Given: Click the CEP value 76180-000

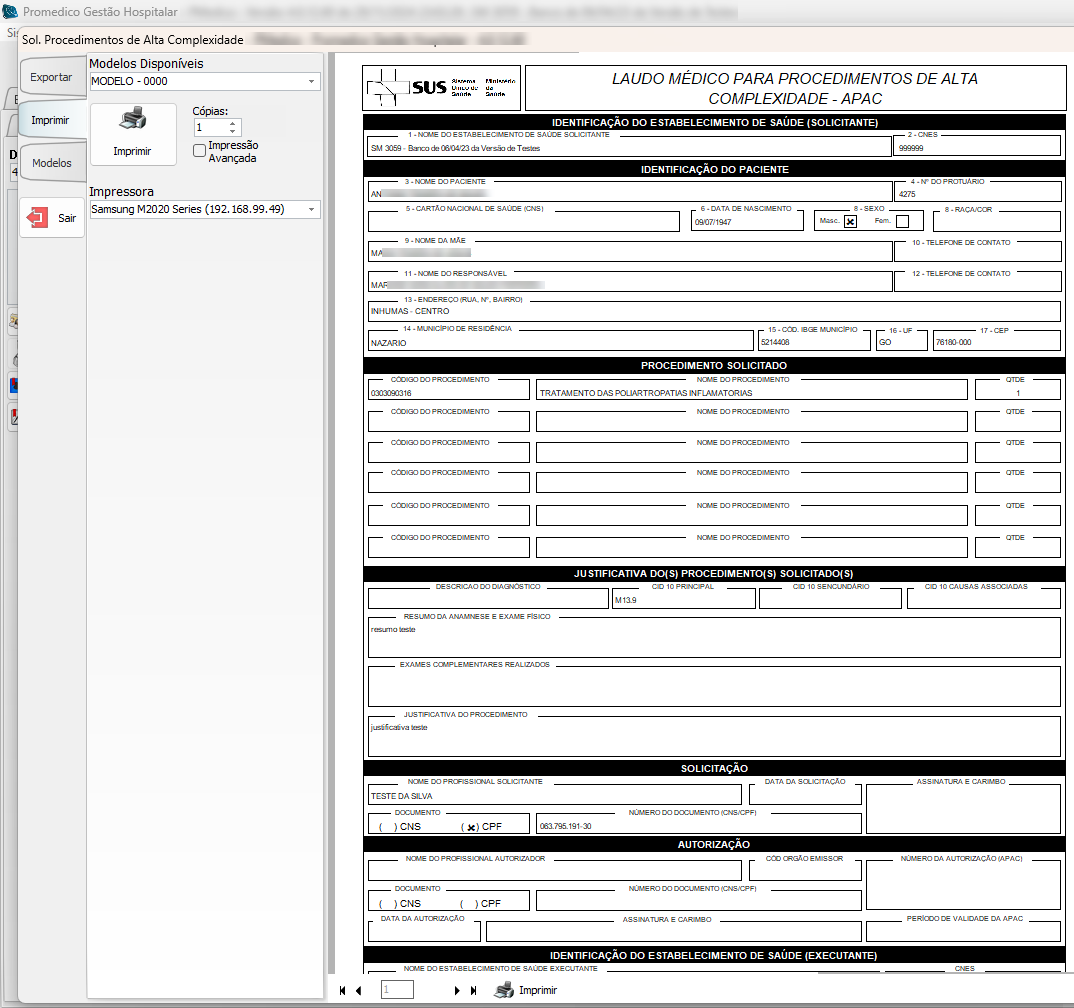Looking at the screenshot, I should 953,342.
